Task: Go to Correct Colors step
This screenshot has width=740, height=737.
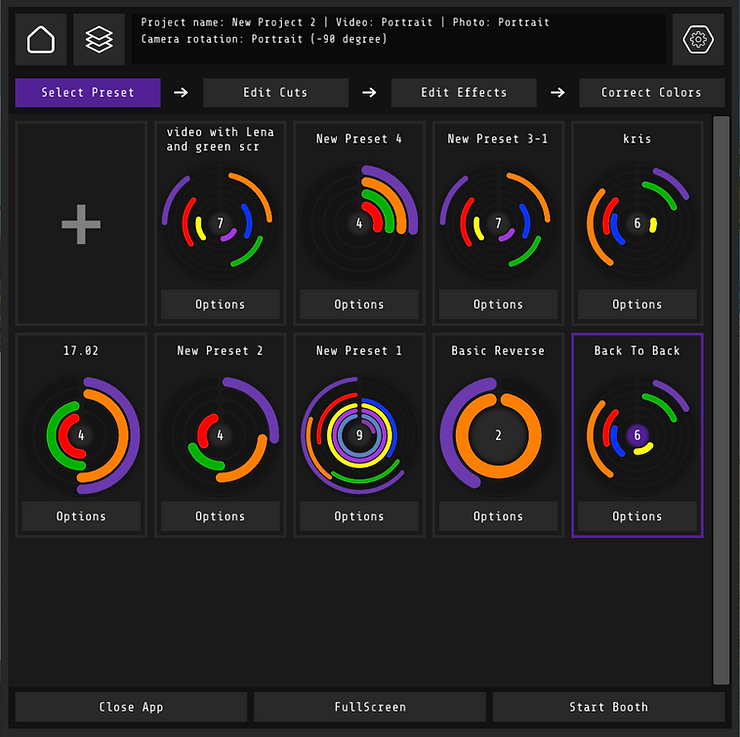Action: [x=652, y=92]
